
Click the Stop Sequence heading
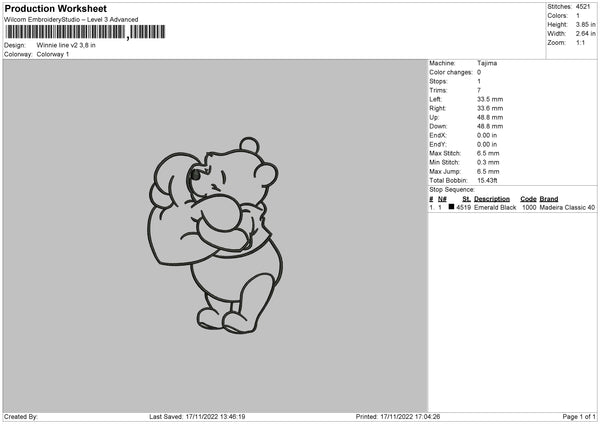point(452,190)
